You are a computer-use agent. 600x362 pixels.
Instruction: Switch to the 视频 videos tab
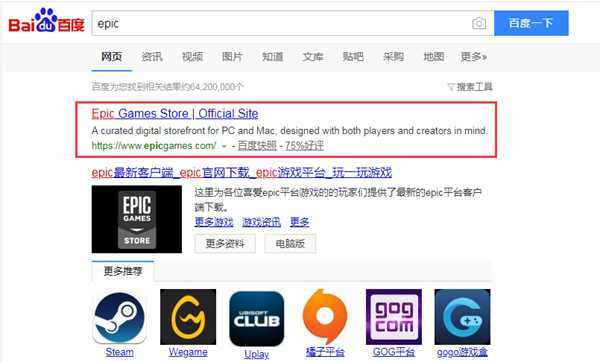click(x=192, y=57)
